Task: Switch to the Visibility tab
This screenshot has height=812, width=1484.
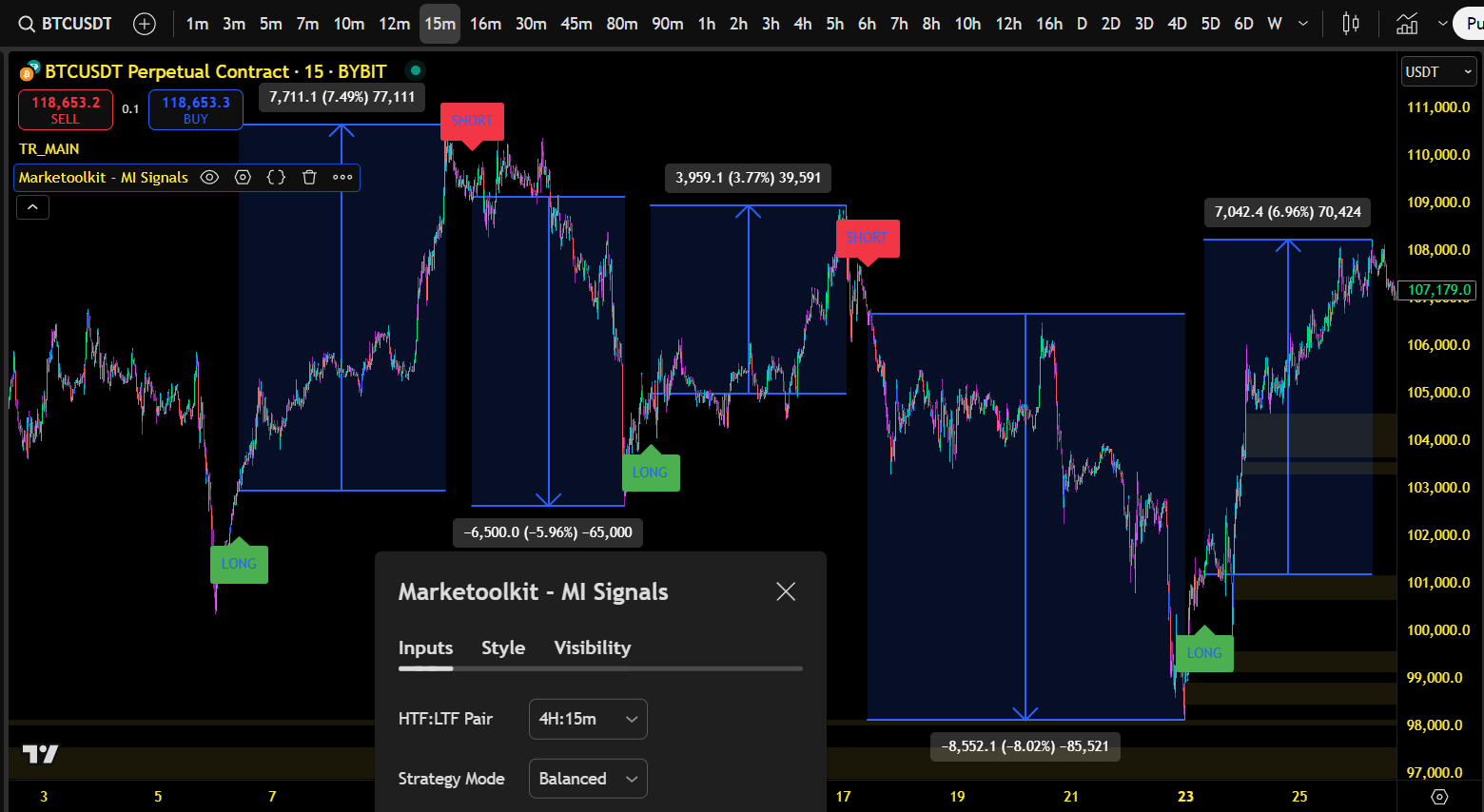Action: pos(592,648)
